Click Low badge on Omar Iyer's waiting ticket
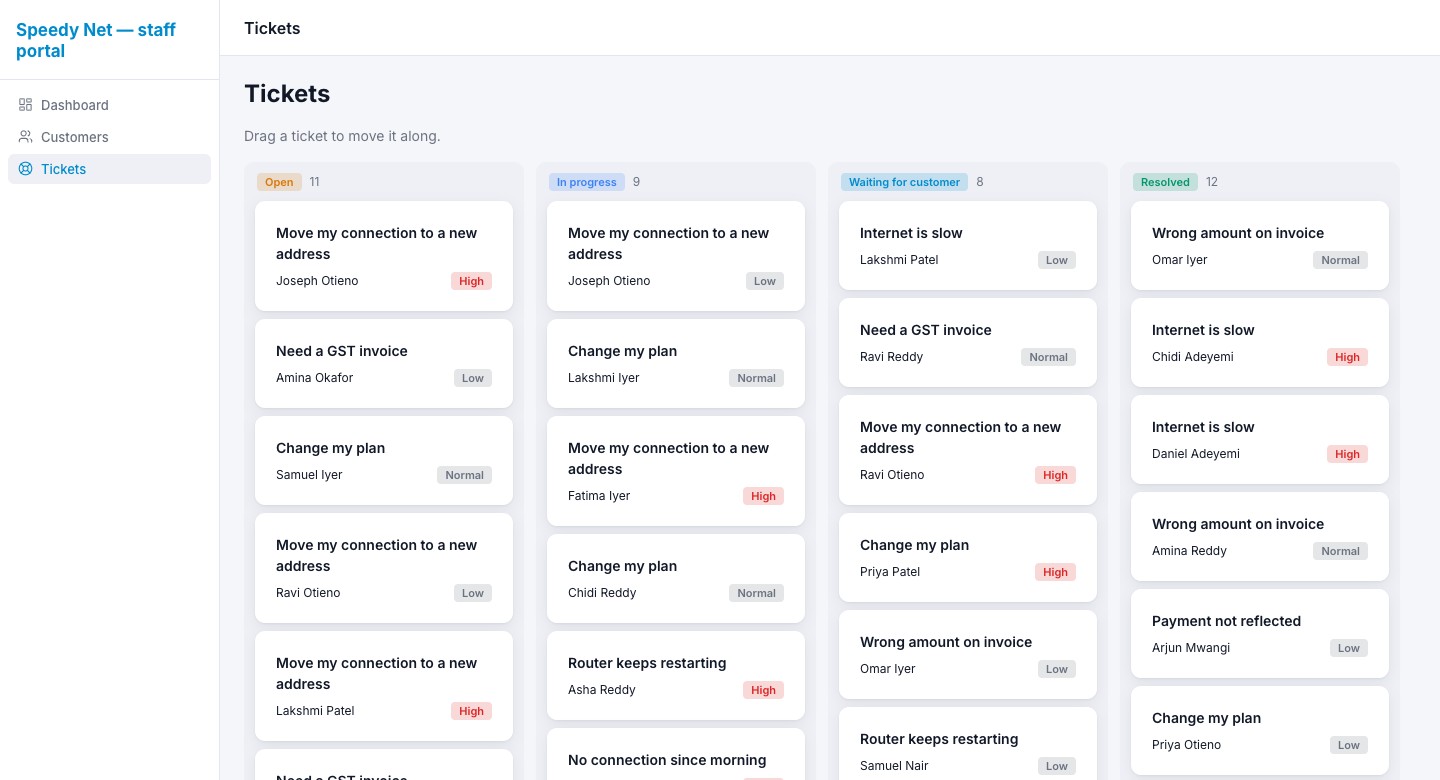This screenshot has width=1440, height=780. (x=1057, y=669)
